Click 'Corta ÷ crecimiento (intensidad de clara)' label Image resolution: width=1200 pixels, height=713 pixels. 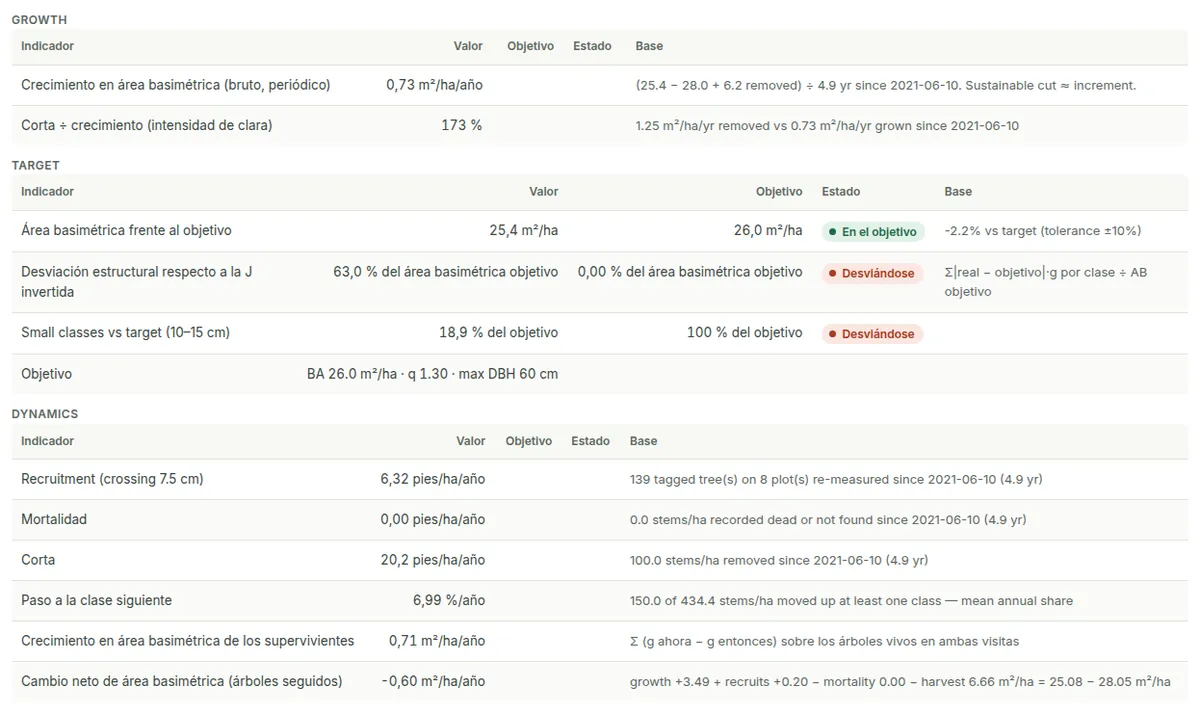[147, 126]
